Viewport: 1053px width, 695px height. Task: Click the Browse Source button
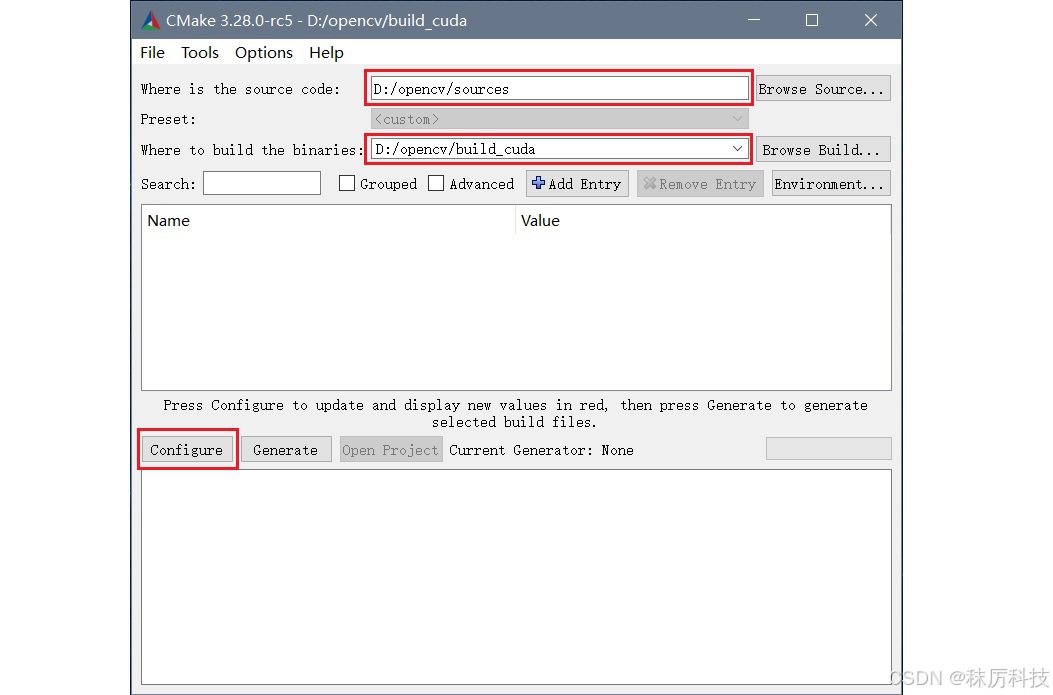pos(823,89)
